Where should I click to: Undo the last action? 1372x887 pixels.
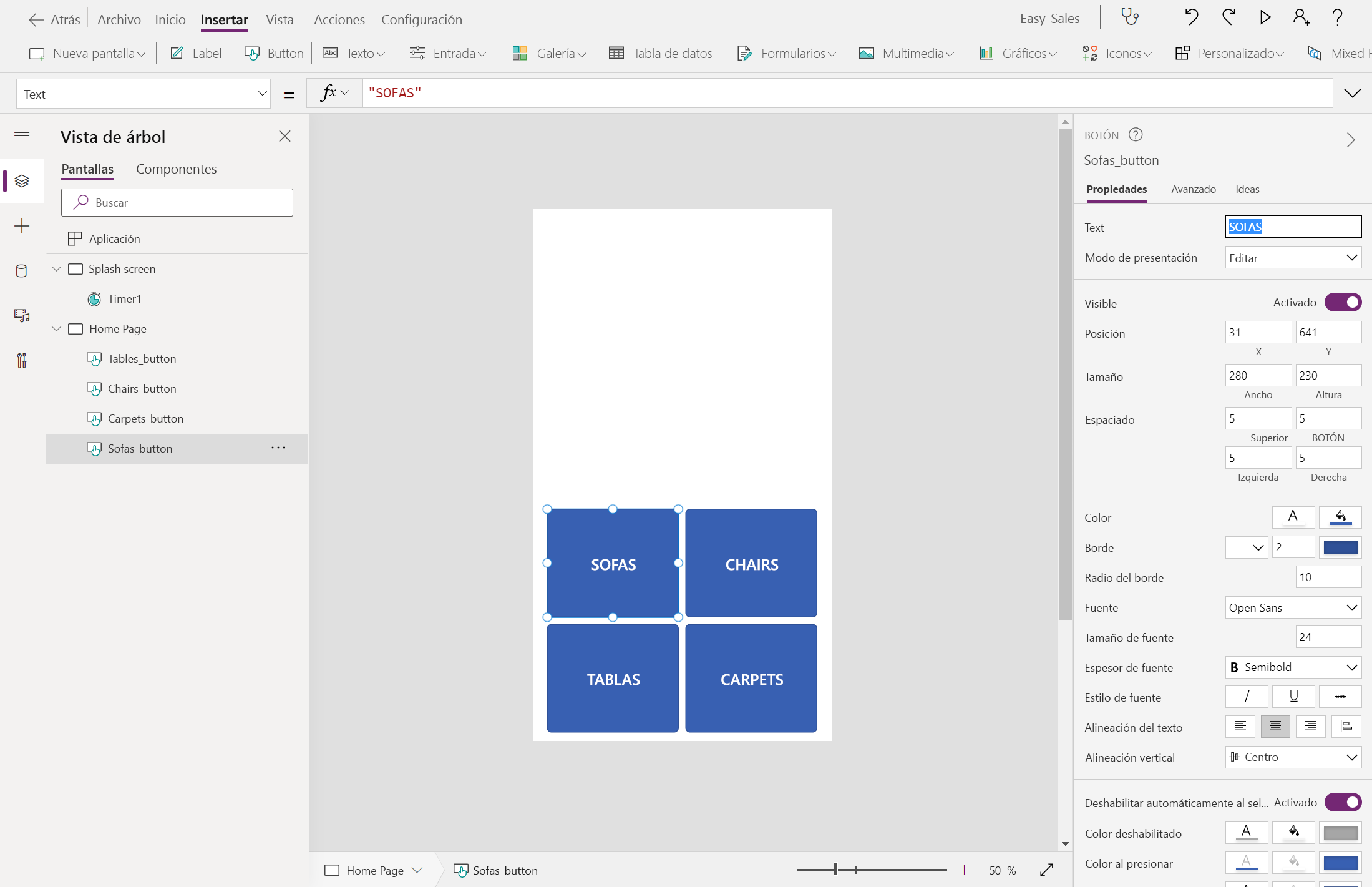[x=1191, y=17]
